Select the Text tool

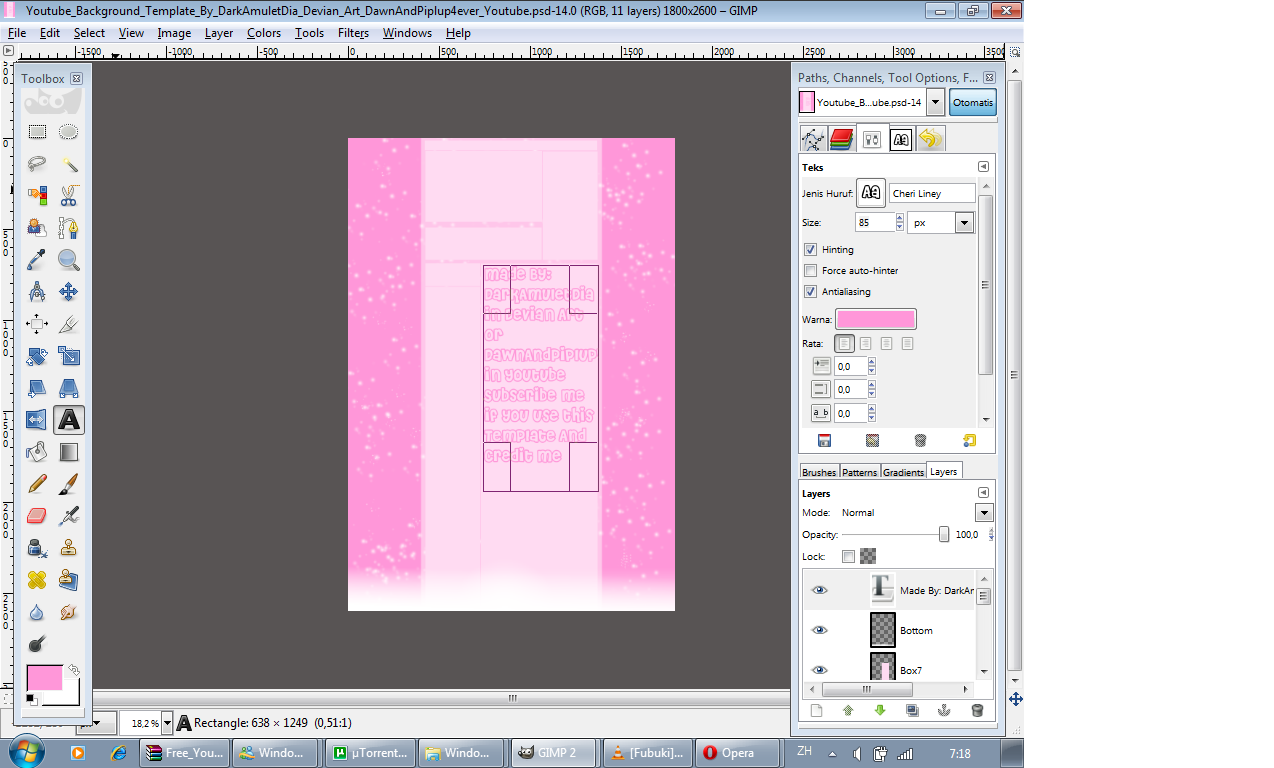pyautogui.click(x=69, y=420)
